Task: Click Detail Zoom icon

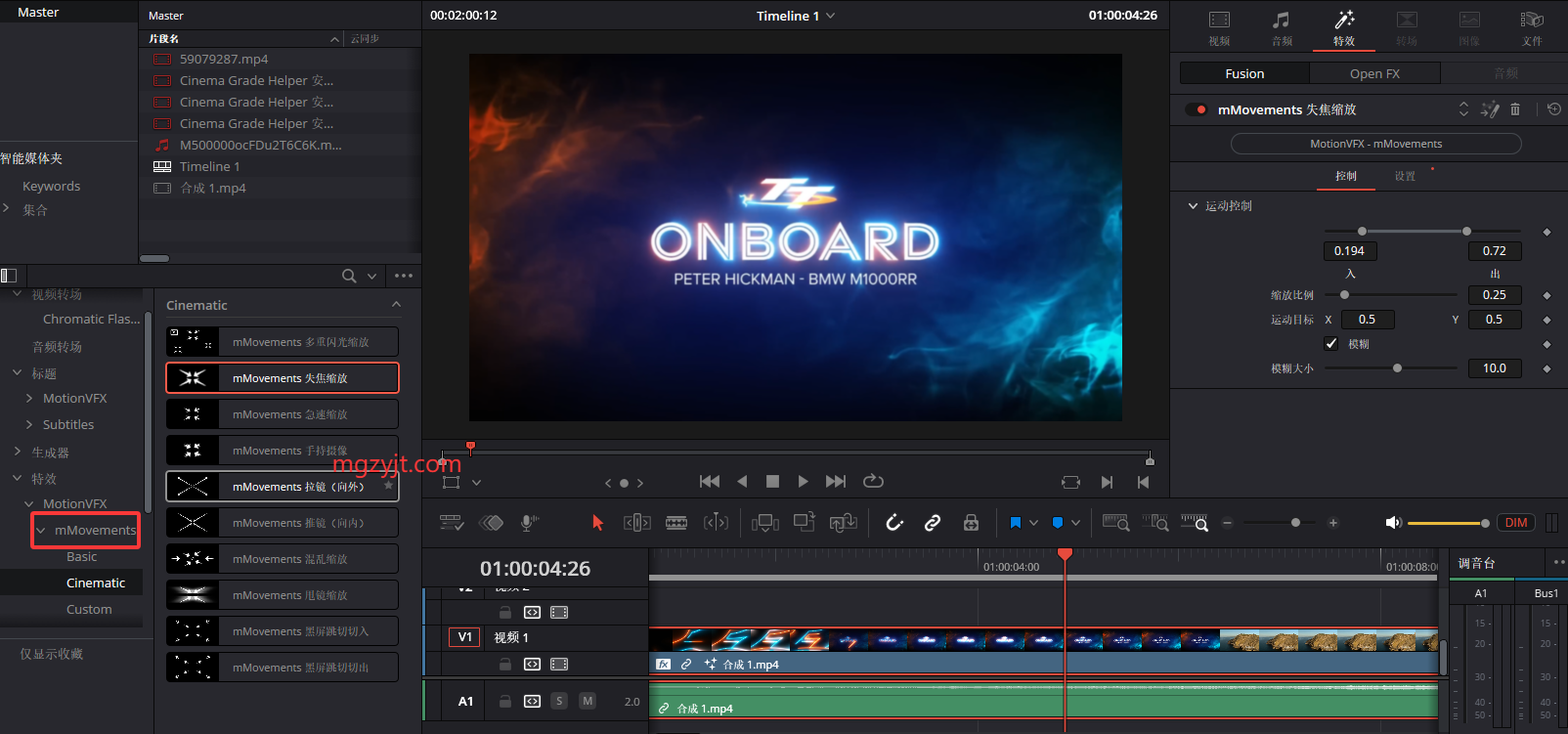Action: 1155,523
